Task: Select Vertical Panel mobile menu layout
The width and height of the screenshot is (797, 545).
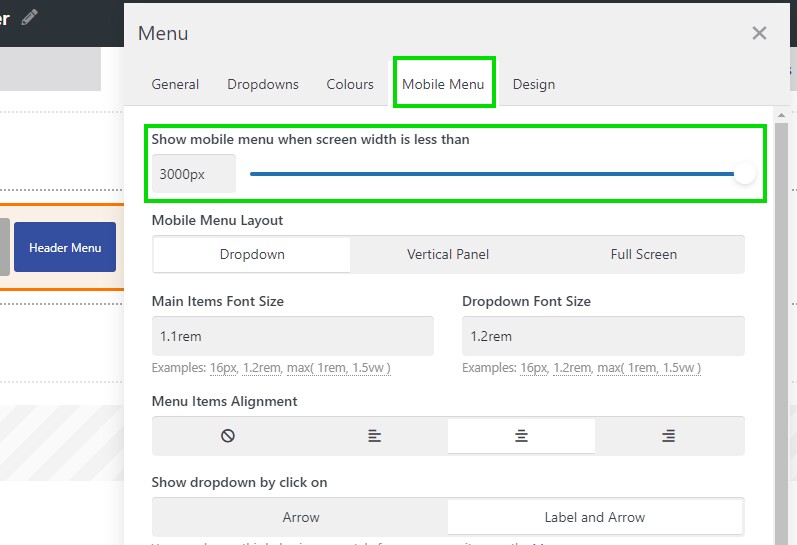Action: (x=448, y=254)
